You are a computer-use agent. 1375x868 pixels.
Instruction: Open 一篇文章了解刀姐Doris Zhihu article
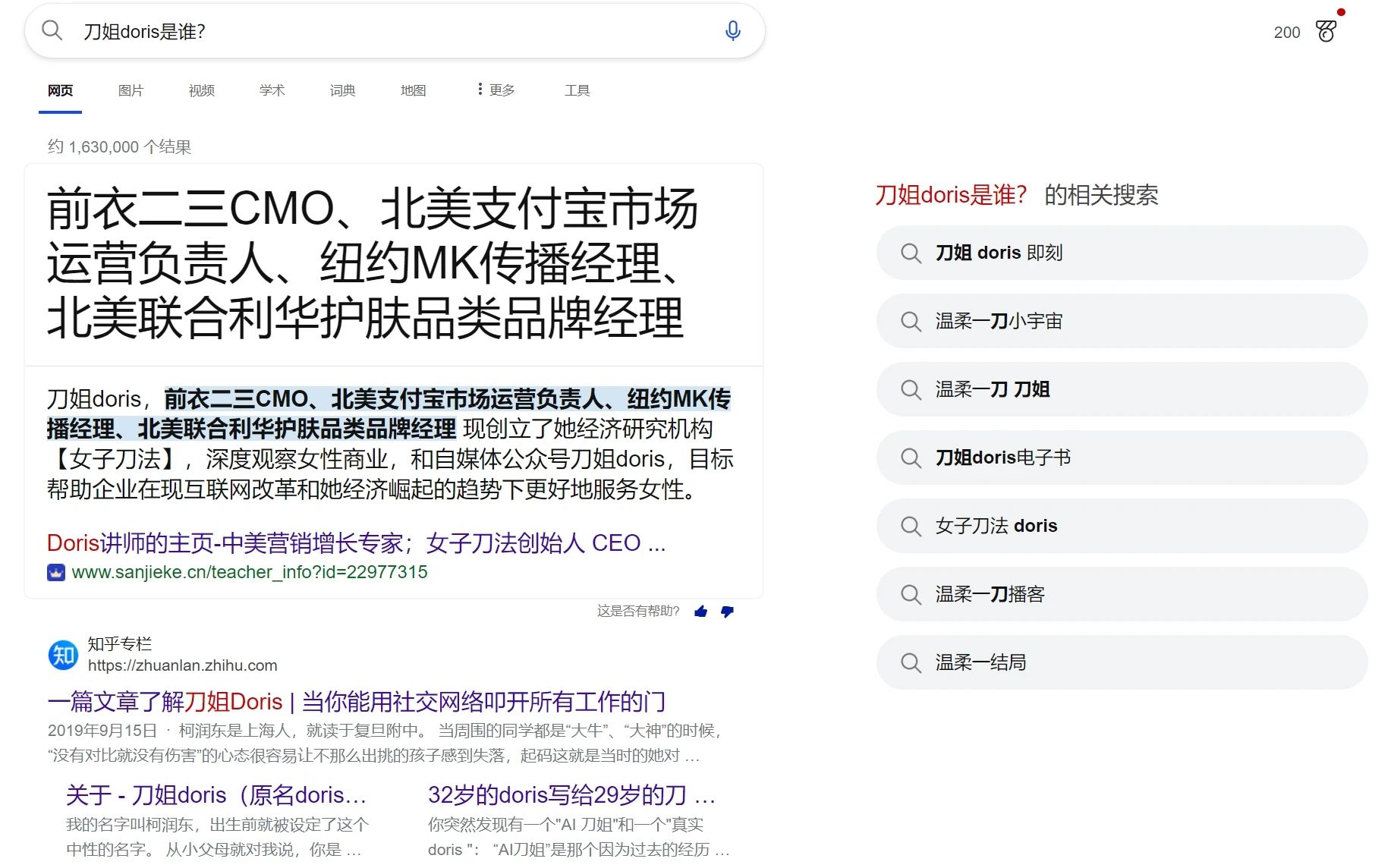(356, 702)
